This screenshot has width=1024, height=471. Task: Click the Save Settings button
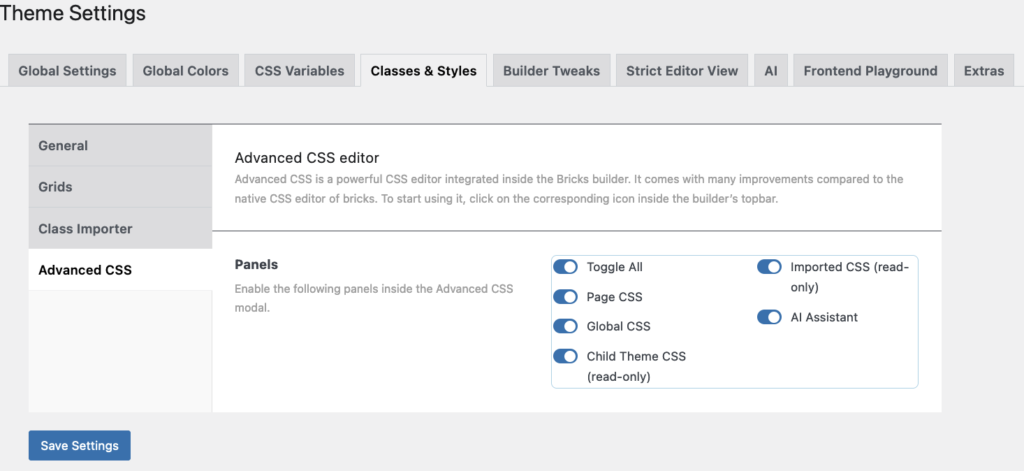pos(79,446)
